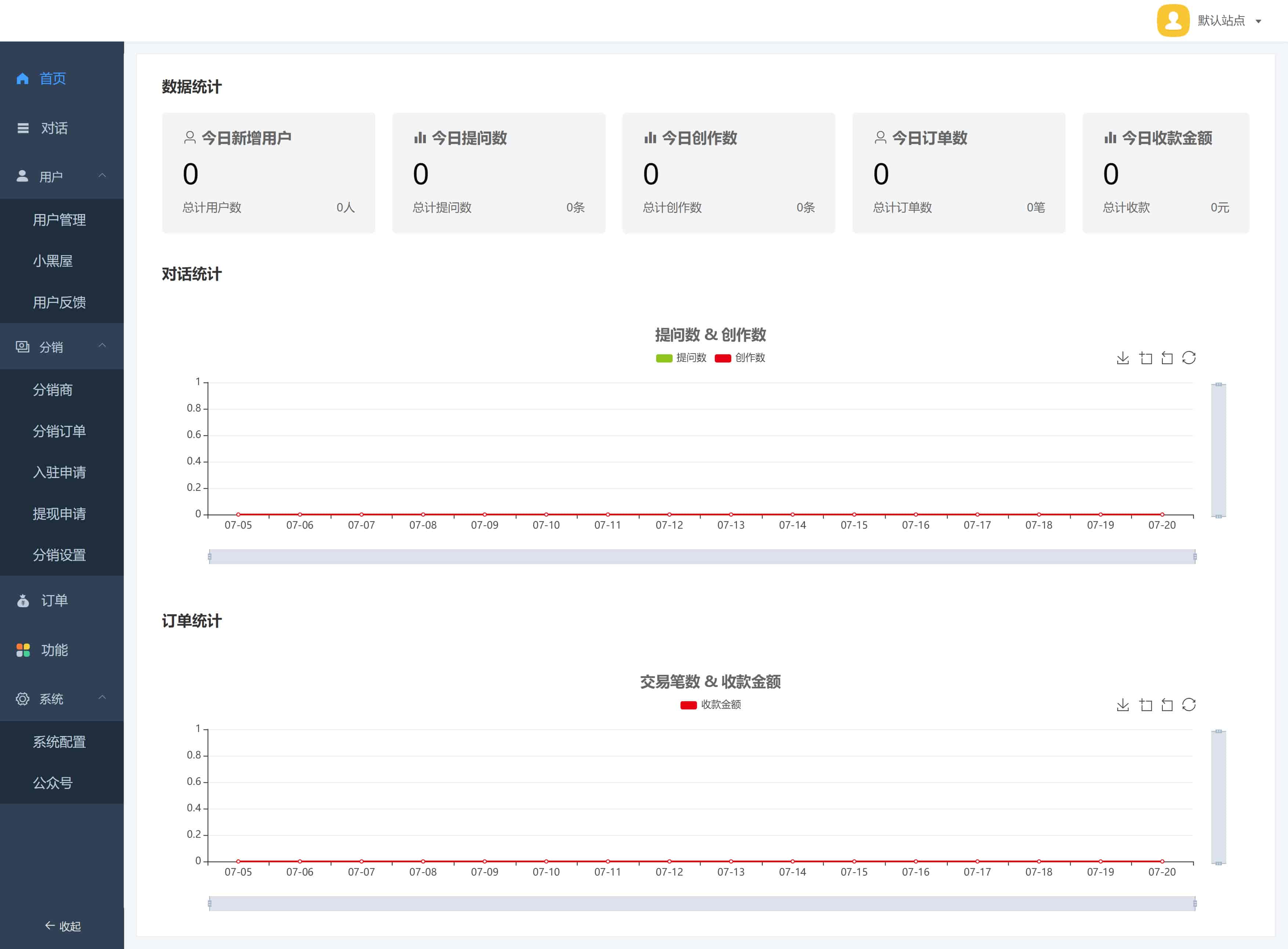Open the 系统配置 page link
Image resolution: width=1288 pixels, height=949 pixels.
59,742
